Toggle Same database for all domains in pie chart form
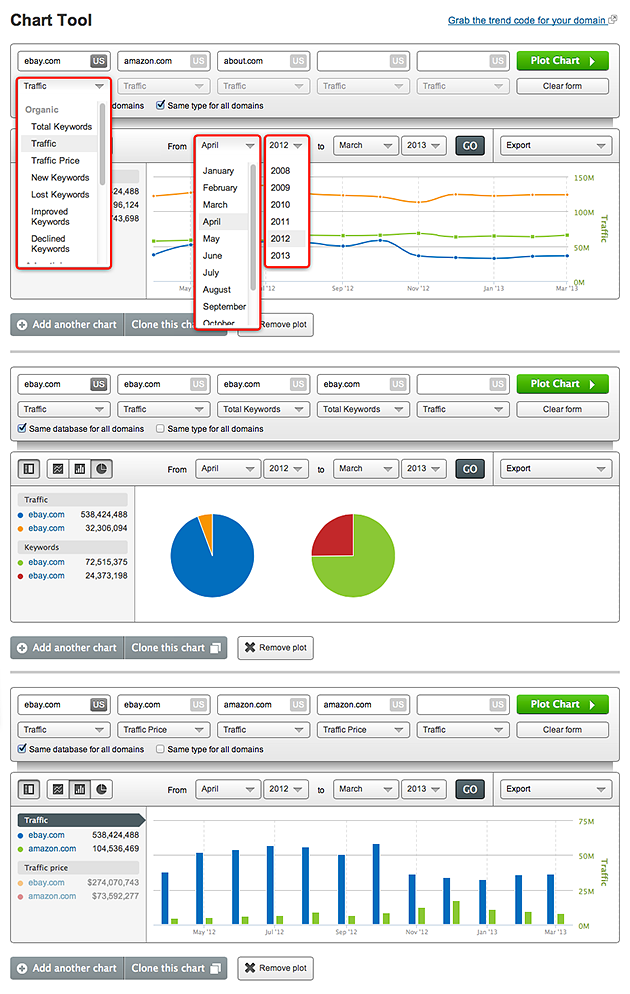 [22, 429]
